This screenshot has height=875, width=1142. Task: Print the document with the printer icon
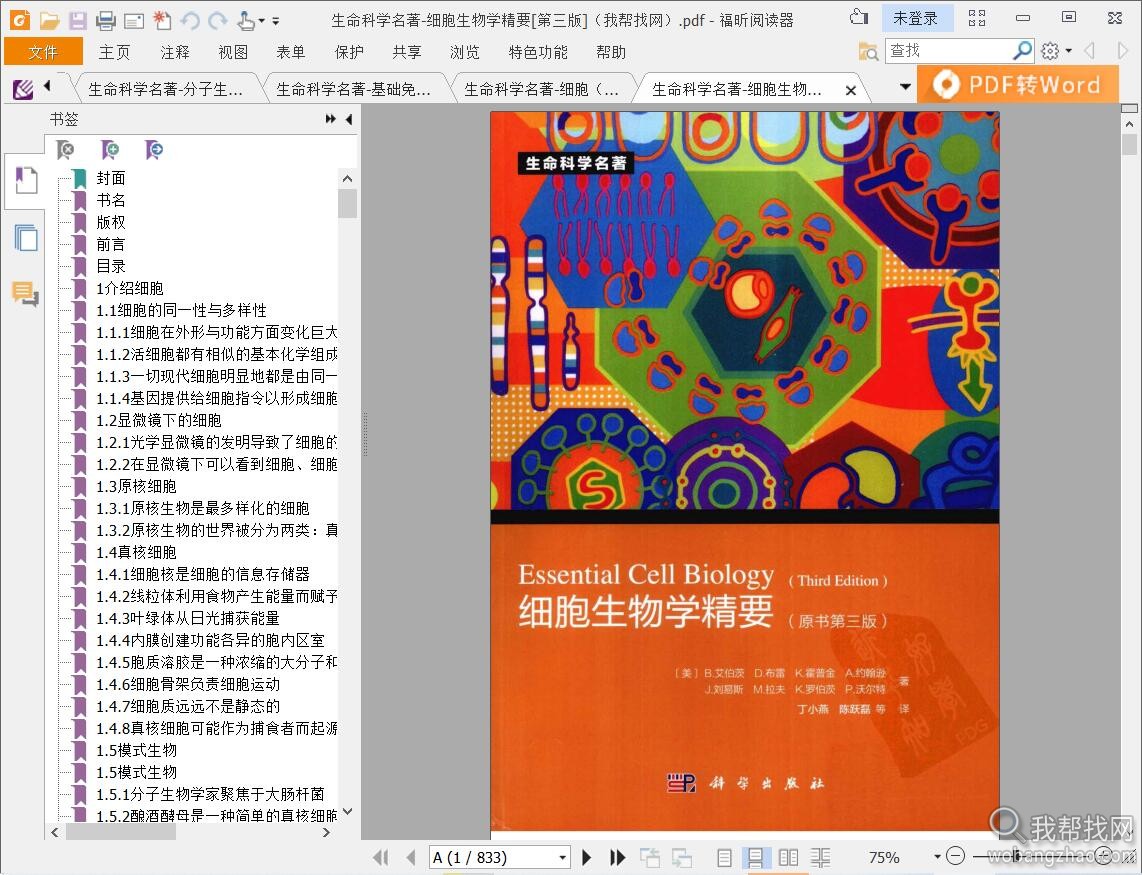click(106, 20)
